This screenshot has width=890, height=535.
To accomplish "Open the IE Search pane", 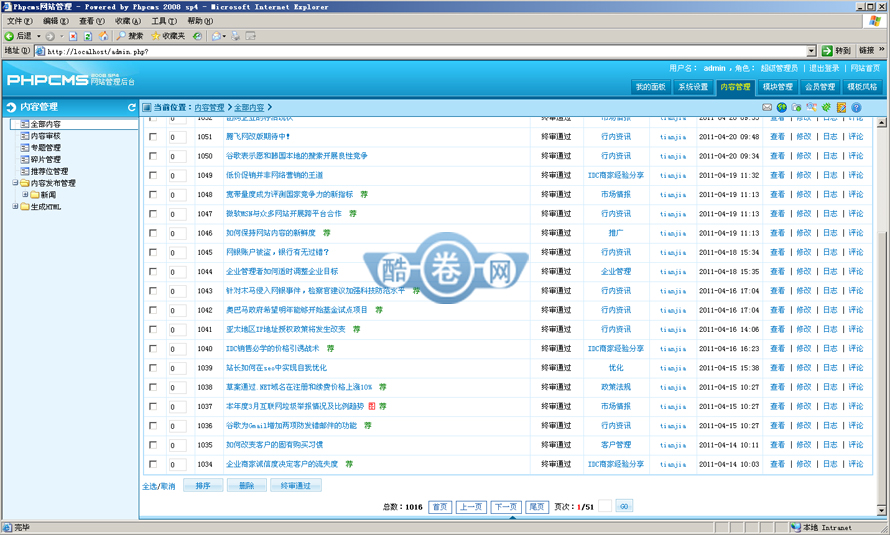I will point(129,36).
